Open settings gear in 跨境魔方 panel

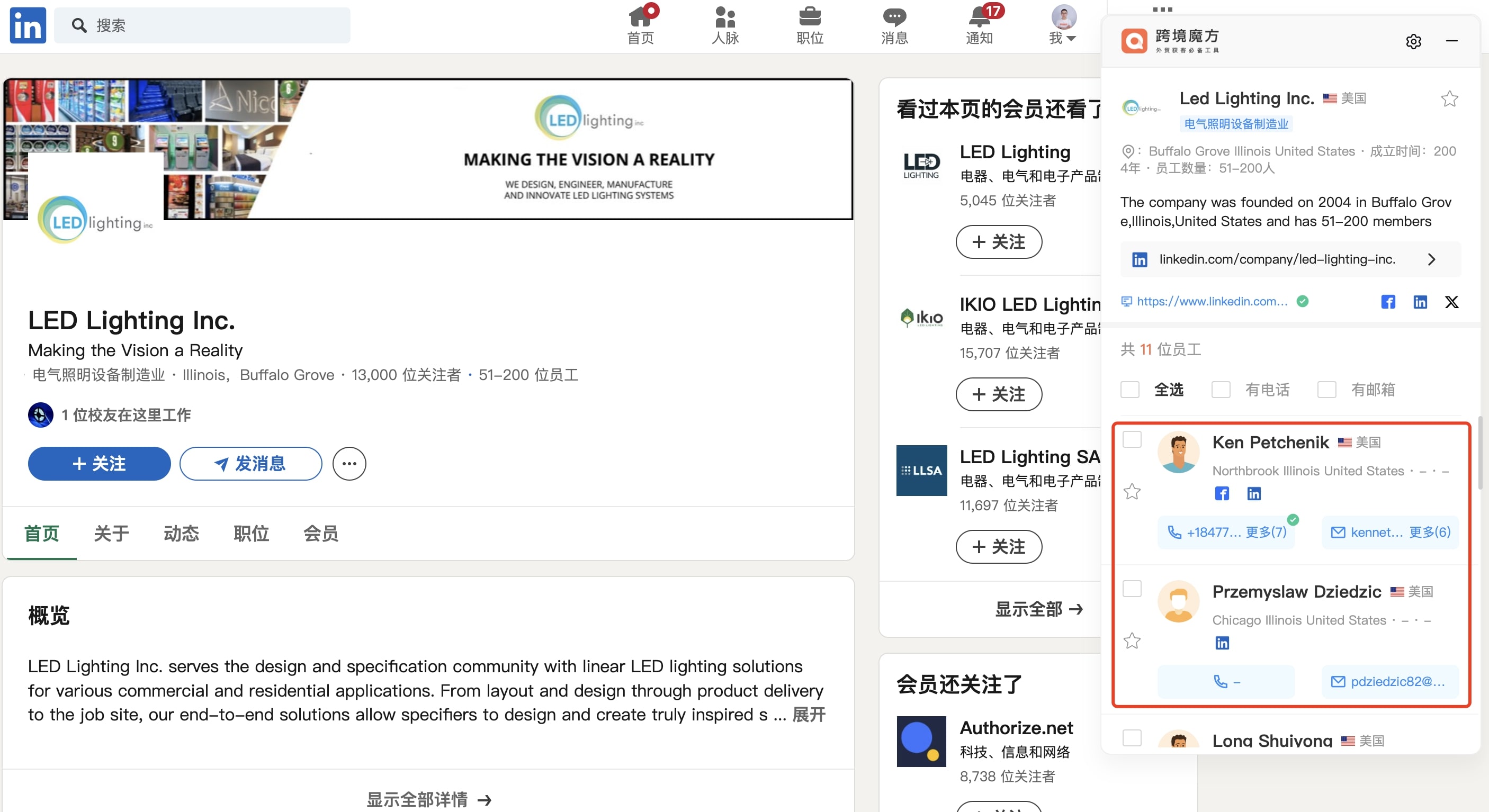click(x=1413, y=41)
